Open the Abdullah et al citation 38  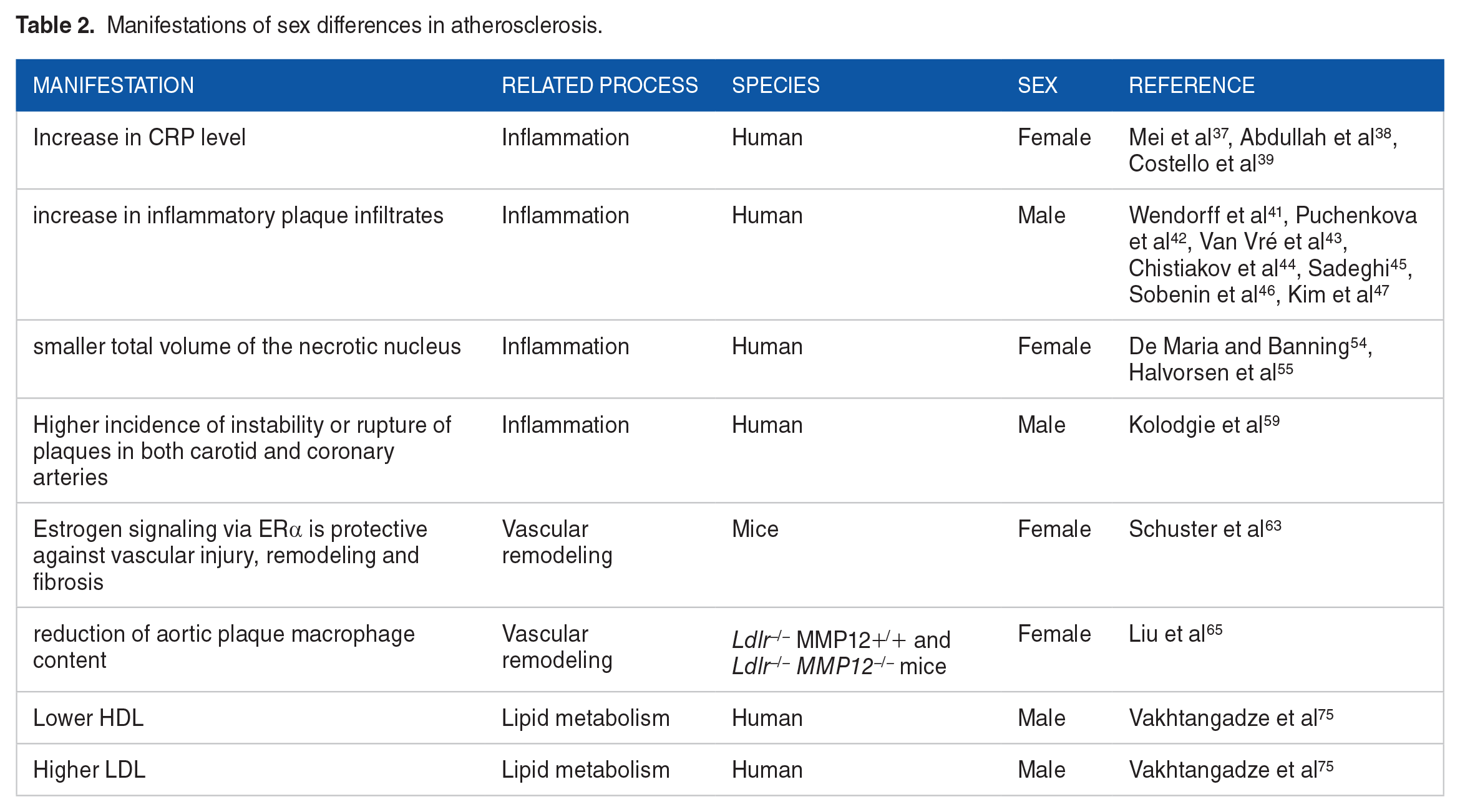[x=1315, y=137]
